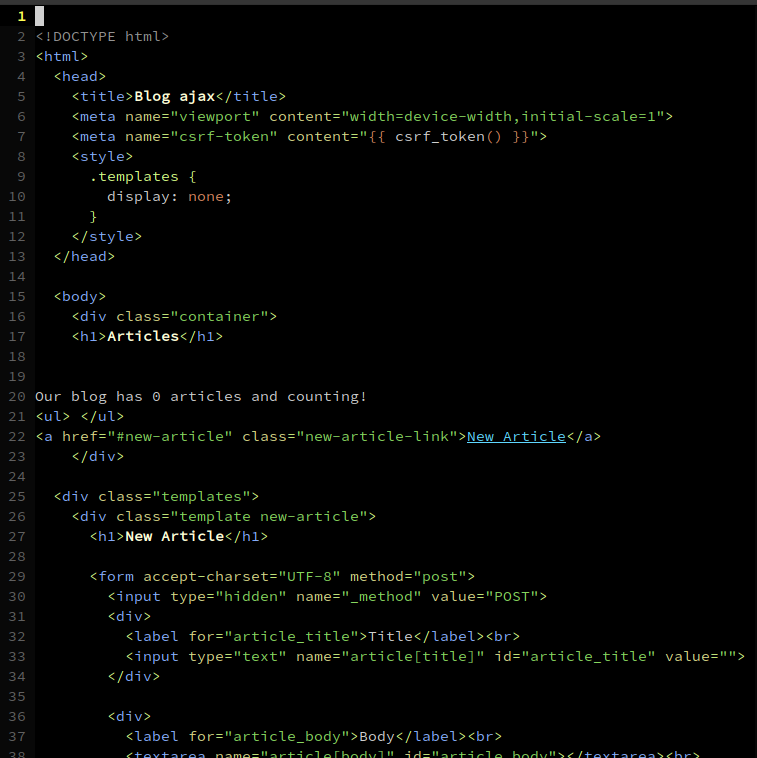The width and height of the screenshot is (757, 758).
Task: Click line number 20 in the gutter
Action: pos(17,396)
